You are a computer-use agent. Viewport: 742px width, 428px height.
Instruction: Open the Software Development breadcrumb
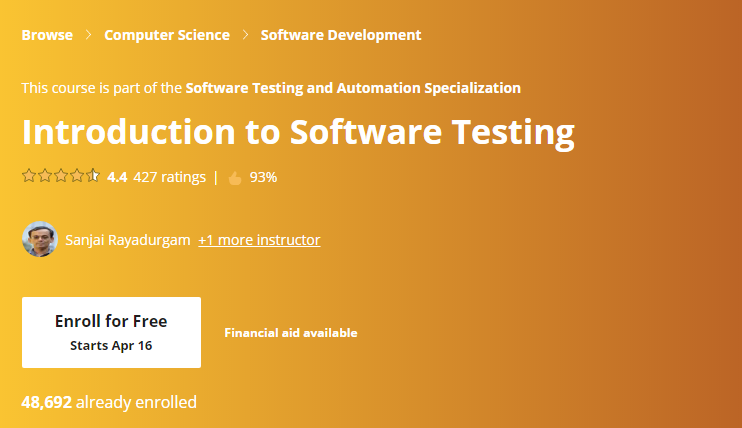[x=341, y=35]
